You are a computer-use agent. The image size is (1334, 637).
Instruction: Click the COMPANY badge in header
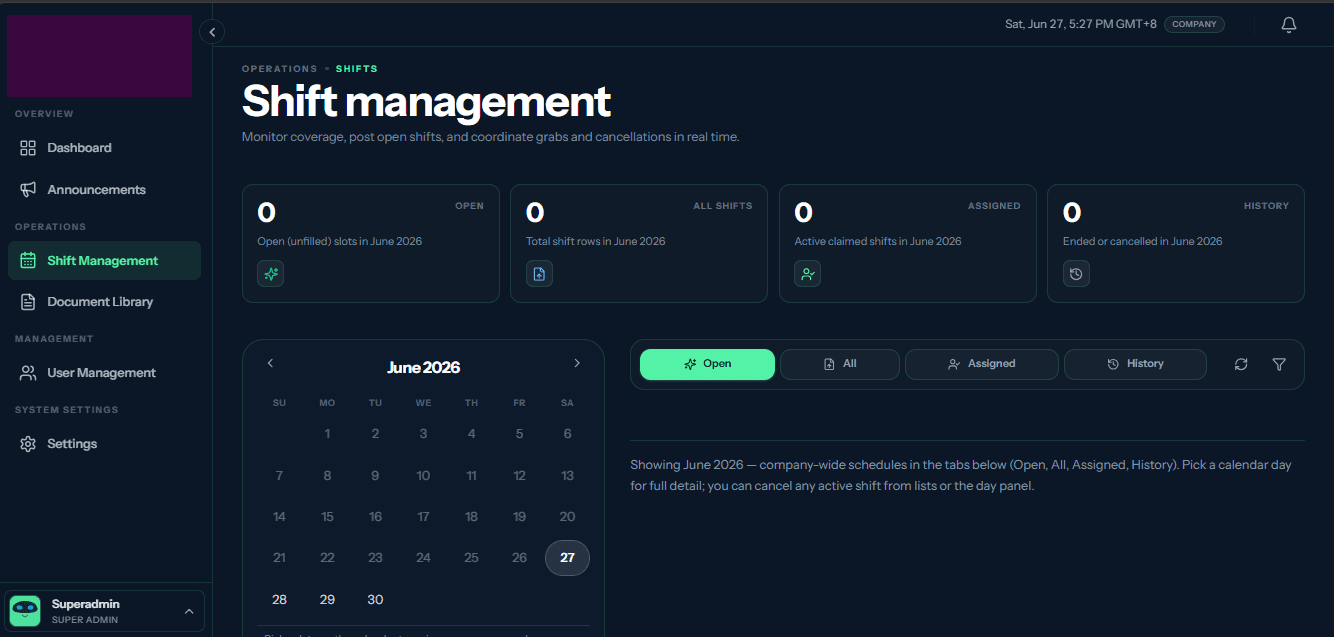pyautogui.click(x=1194, y=24)
